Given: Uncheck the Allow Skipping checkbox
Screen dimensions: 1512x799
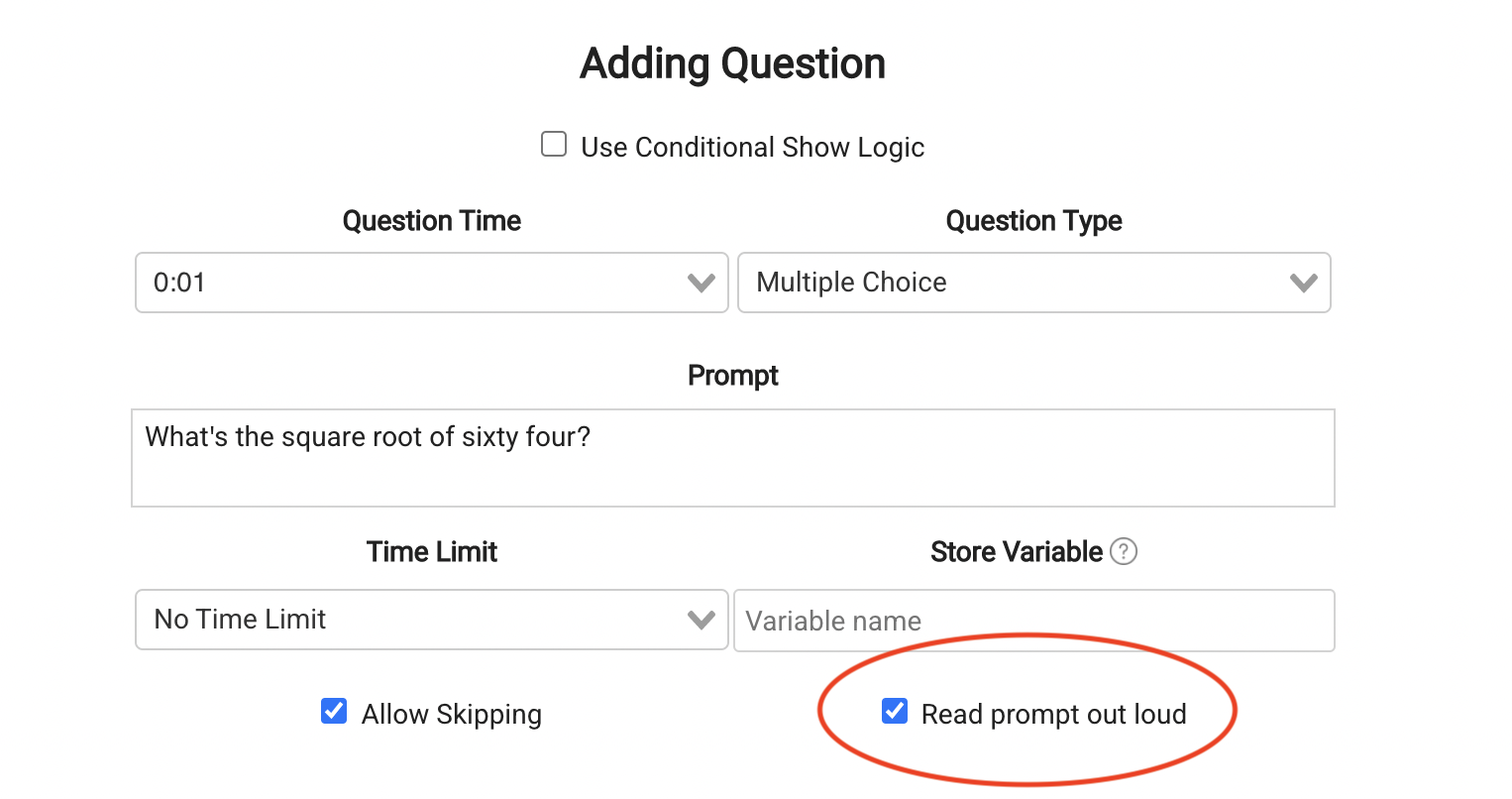Looking at the screenshot, I should tap(334, 711).
